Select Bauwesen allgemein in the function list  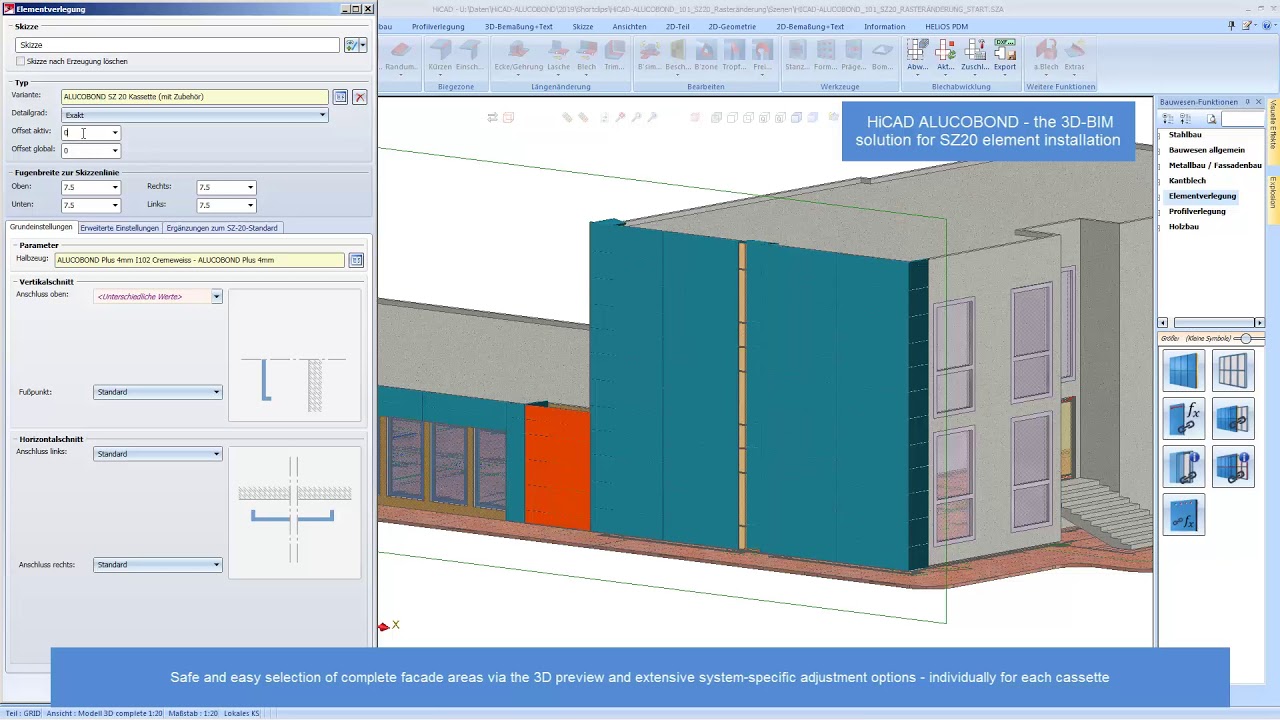coord(1207,150)
